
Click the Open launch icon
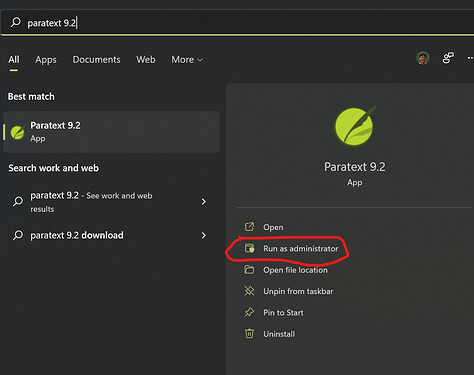[249, 227]
